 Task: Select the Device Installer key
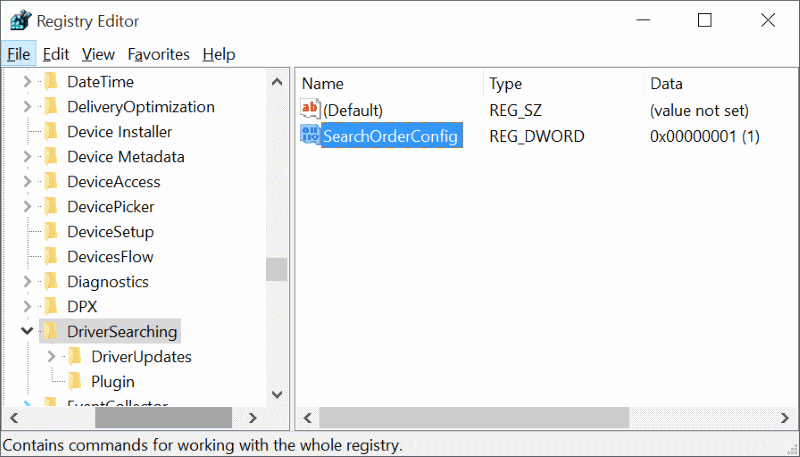pos(119,132)
